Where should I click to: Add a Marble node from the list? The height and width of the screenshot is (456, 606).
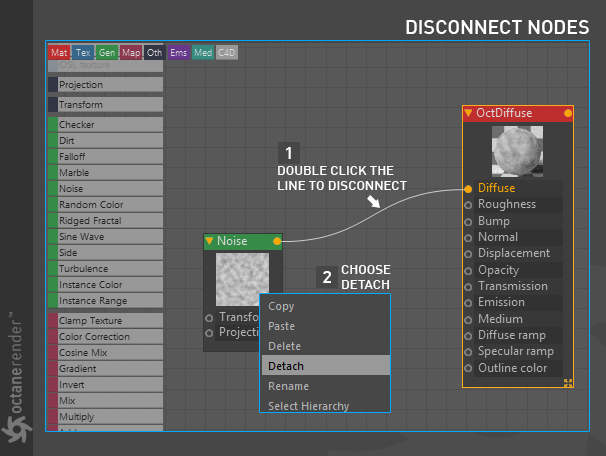coord(106,172)
